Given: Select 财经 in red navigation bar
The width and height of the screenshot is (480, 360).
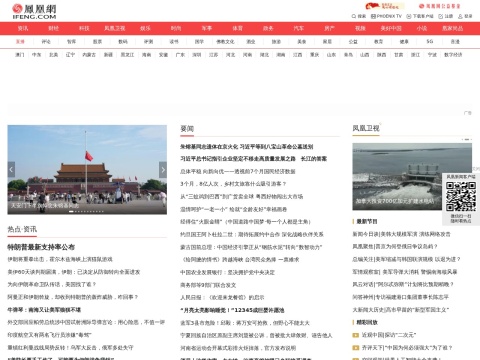Looking at the screenshot, I should pyautogui.click(x=53, y=28).
